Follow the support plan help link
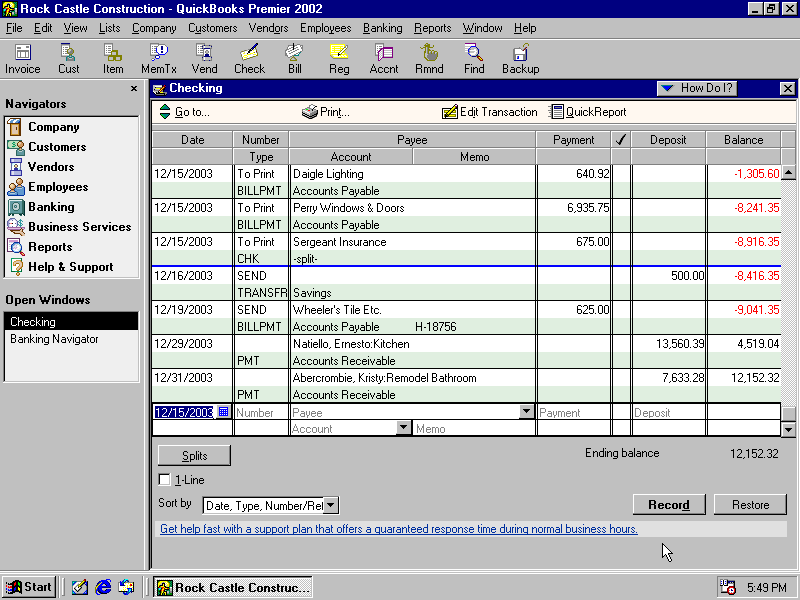Screen dimensions: 800x600 [x=399, y=529]
